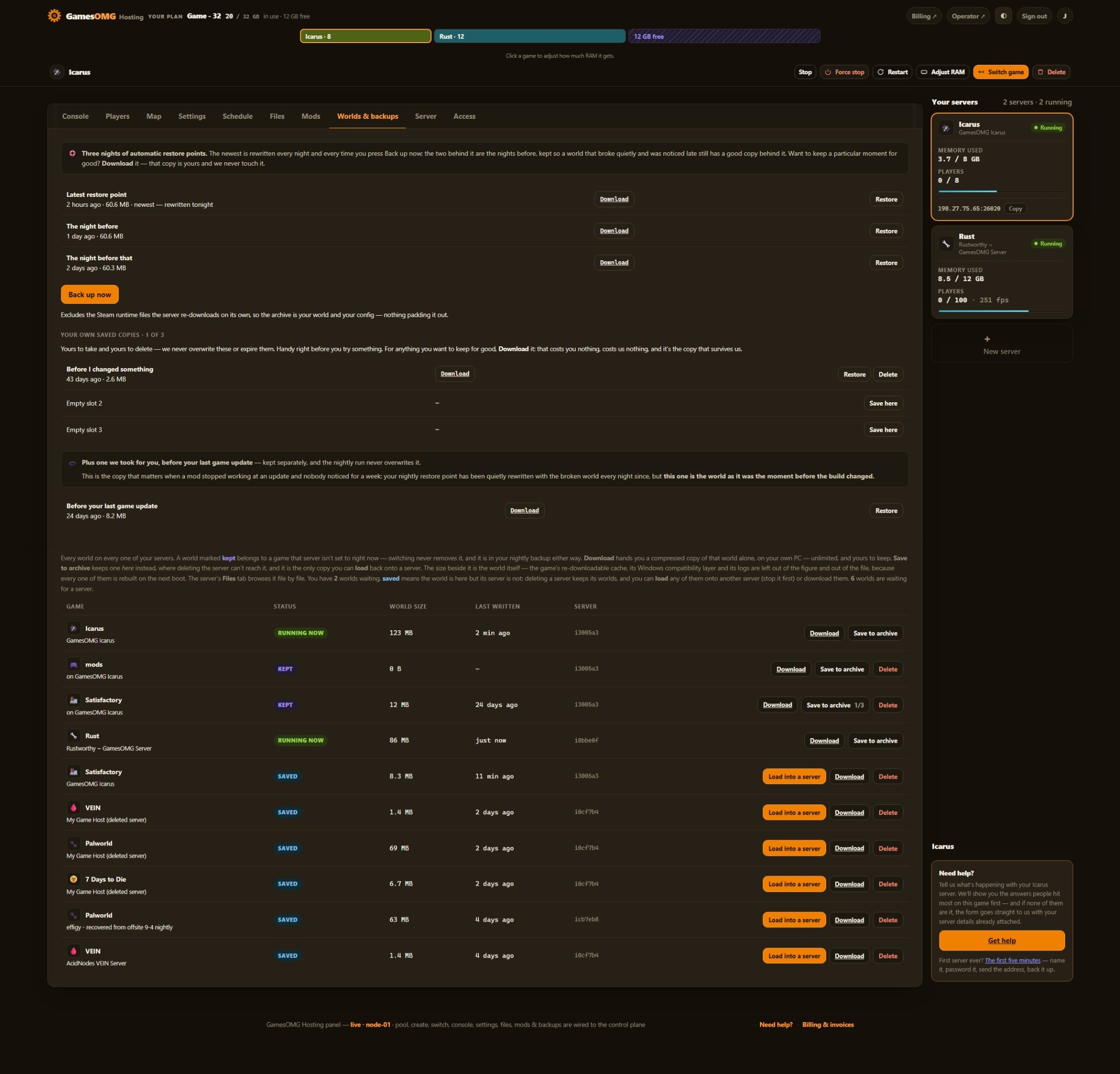Click the Rust wrench icon in worlds table
The height and width of the screenshot is (1074, 1120).
pyautogui.click(x=73, y=736)
